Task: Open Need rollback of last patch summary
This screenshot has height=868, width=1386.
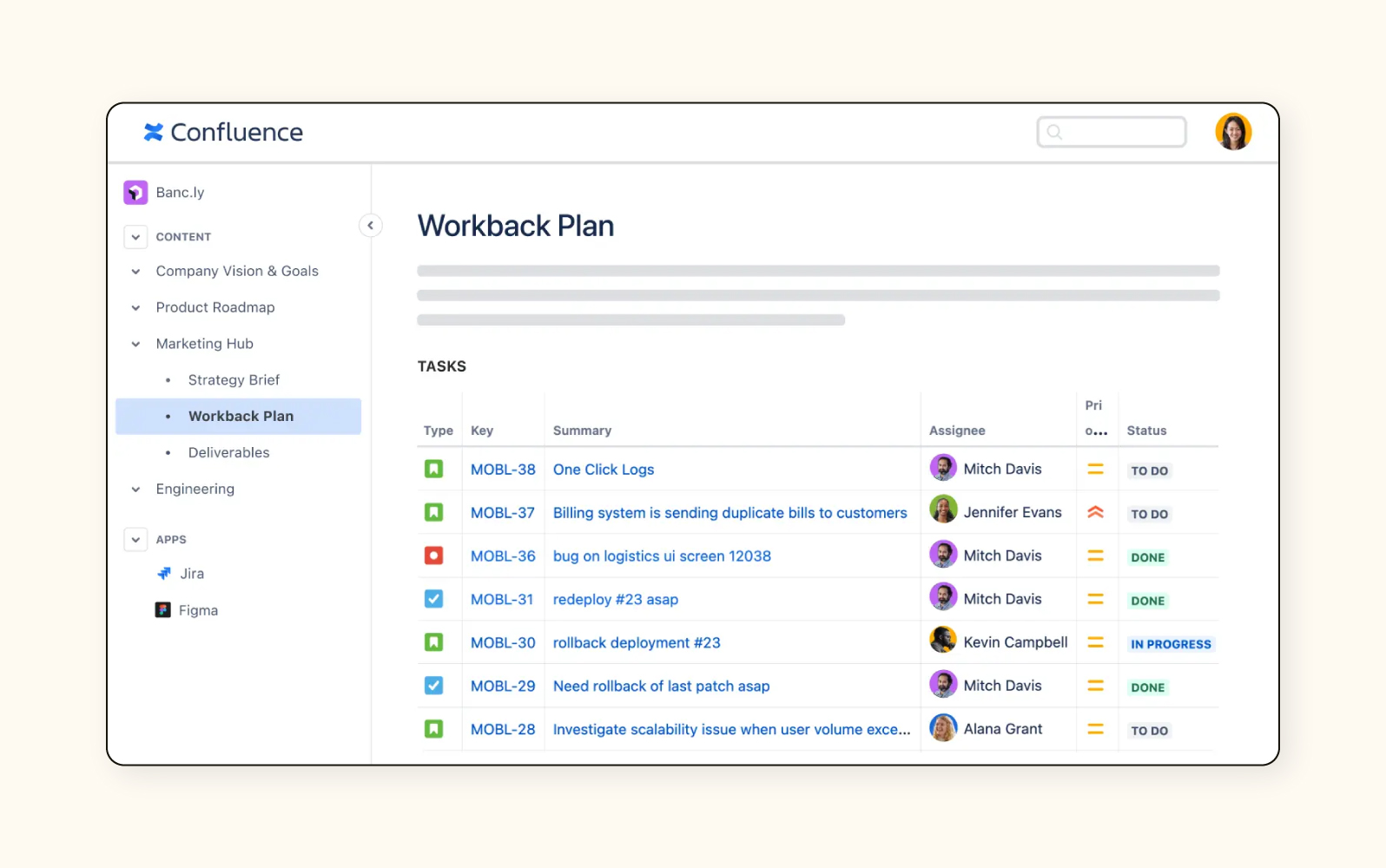Action: pos(662,687)
